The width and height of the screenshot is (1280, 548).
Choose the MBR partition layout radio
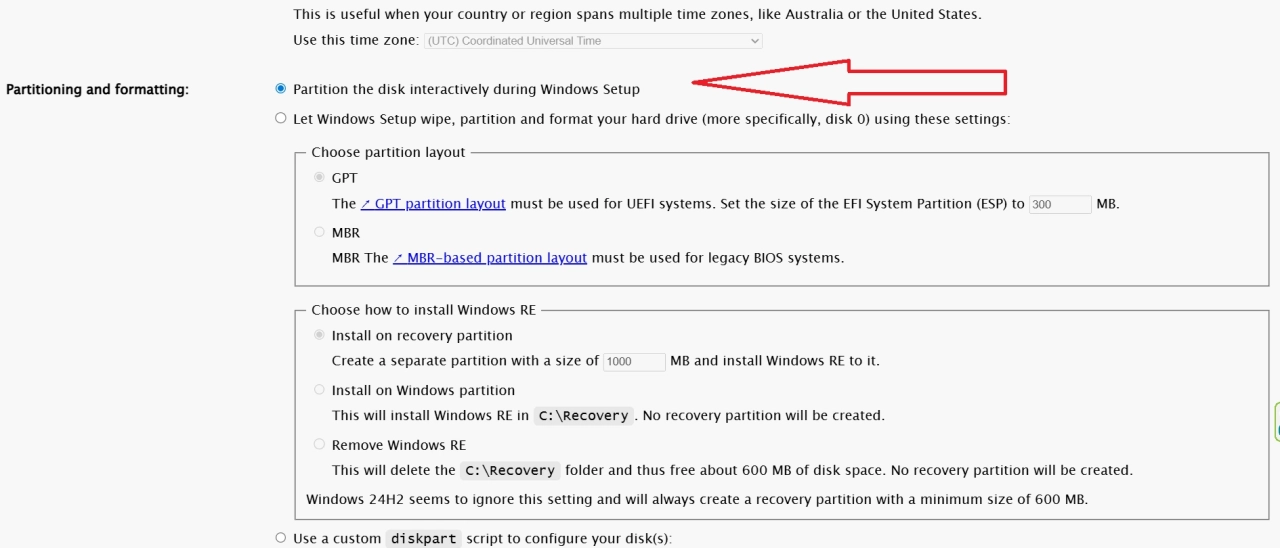pyautogui.click(x=320, y=232)
